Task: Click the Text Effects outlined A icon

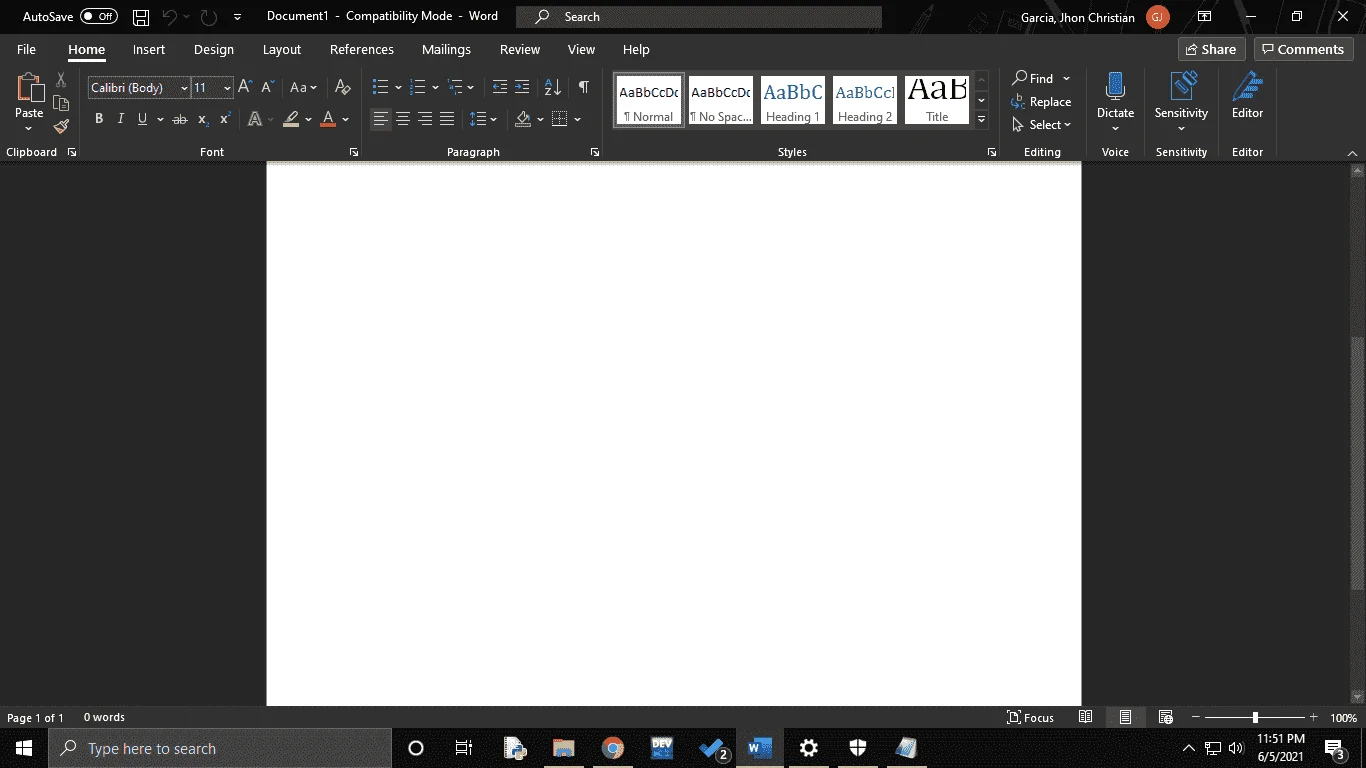Action: (254, 119)
